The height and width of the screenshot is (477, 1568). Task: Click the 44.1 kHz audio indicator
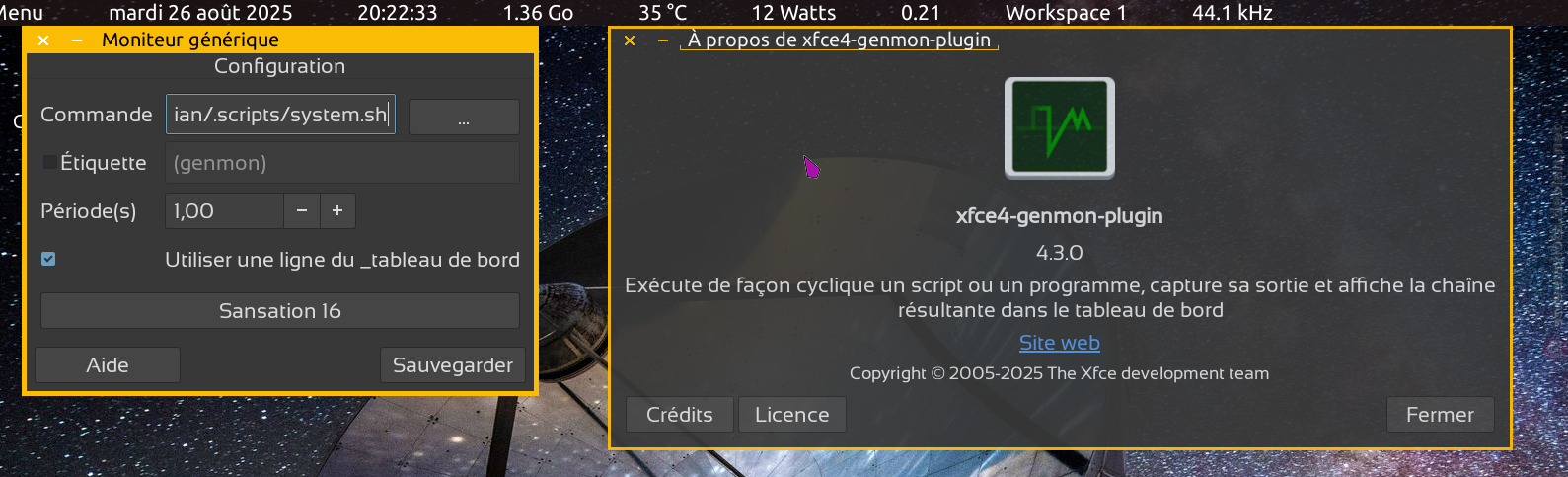[1232, 13]
